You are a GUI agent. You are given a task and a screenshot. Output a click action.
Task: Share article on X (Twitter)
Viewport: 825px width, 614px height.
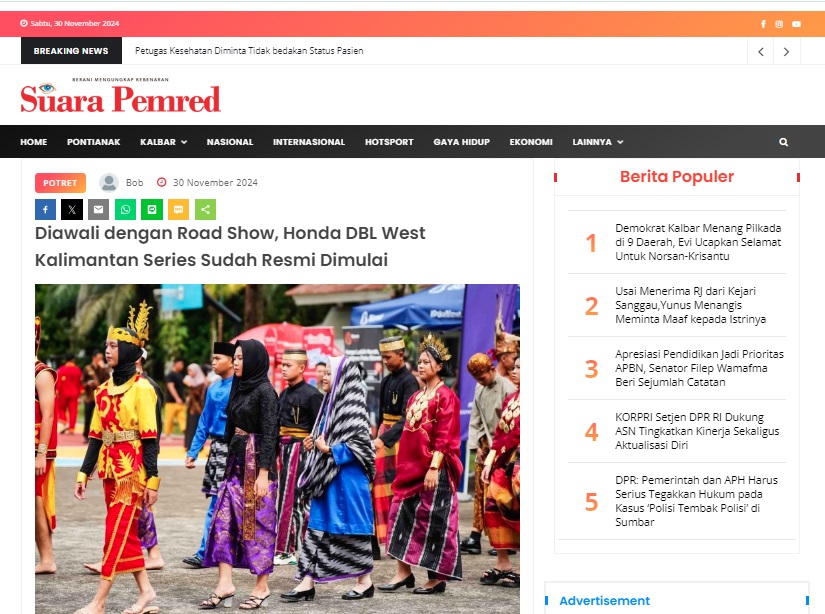click(x=72, y=209)
